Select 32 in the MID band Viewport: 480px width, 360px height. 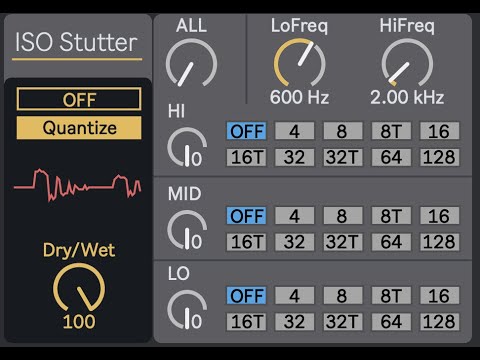(x=294, y=242)
